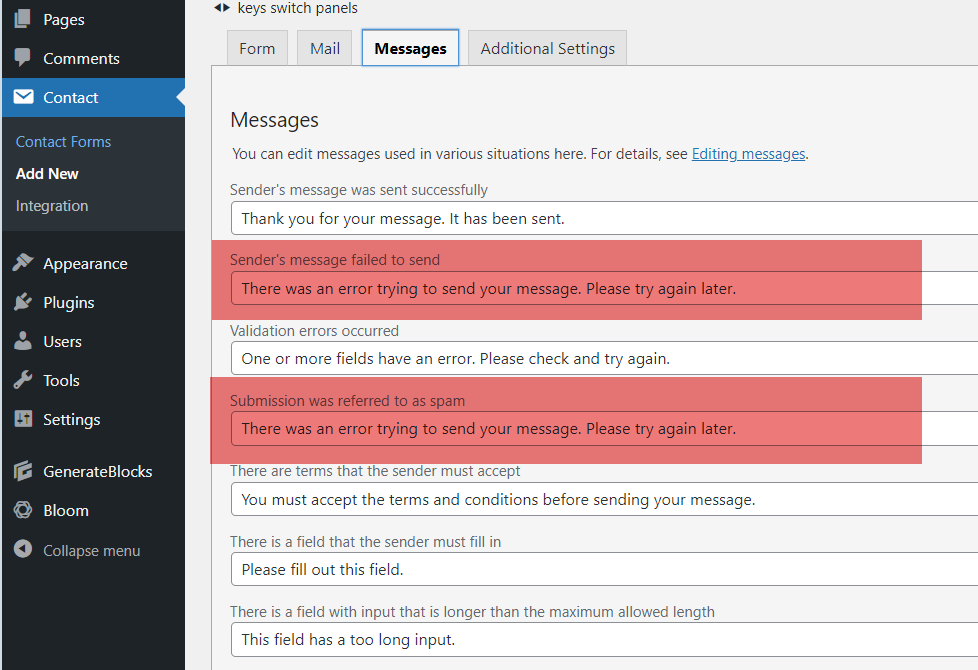Select the Messages tab
Image resolution: width=978 pixels, height=670 pixels.
[x=410, y=48]
